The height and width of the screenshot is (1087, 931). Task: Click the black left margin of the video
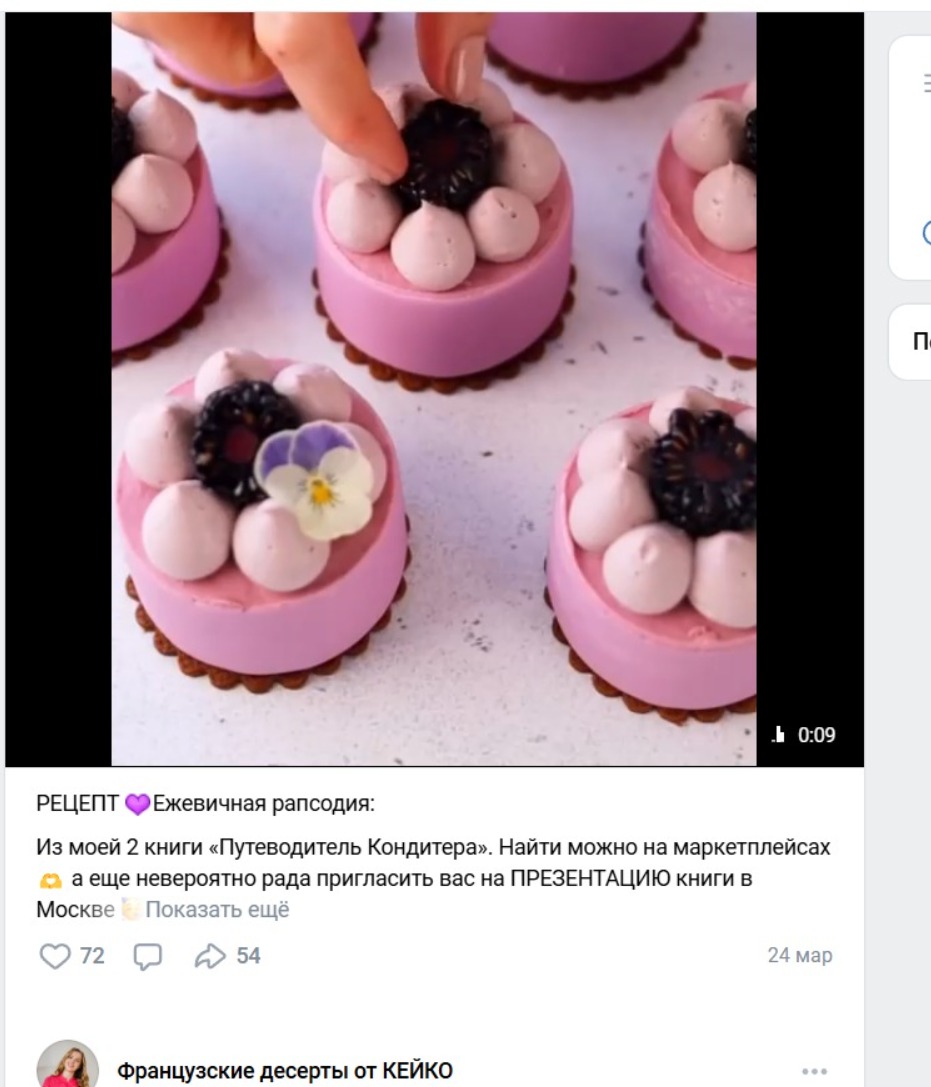click(x=58, y=388)
